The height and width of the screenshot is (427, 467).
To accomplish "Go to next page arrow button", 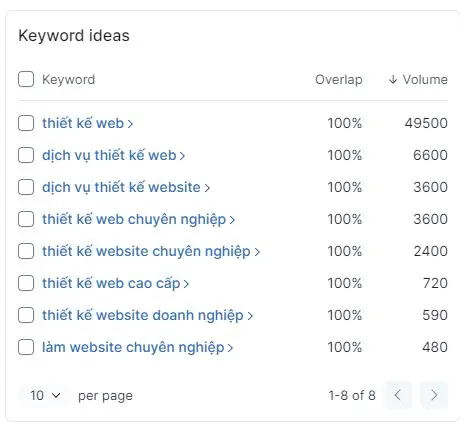I will click(x=434, y=395).
